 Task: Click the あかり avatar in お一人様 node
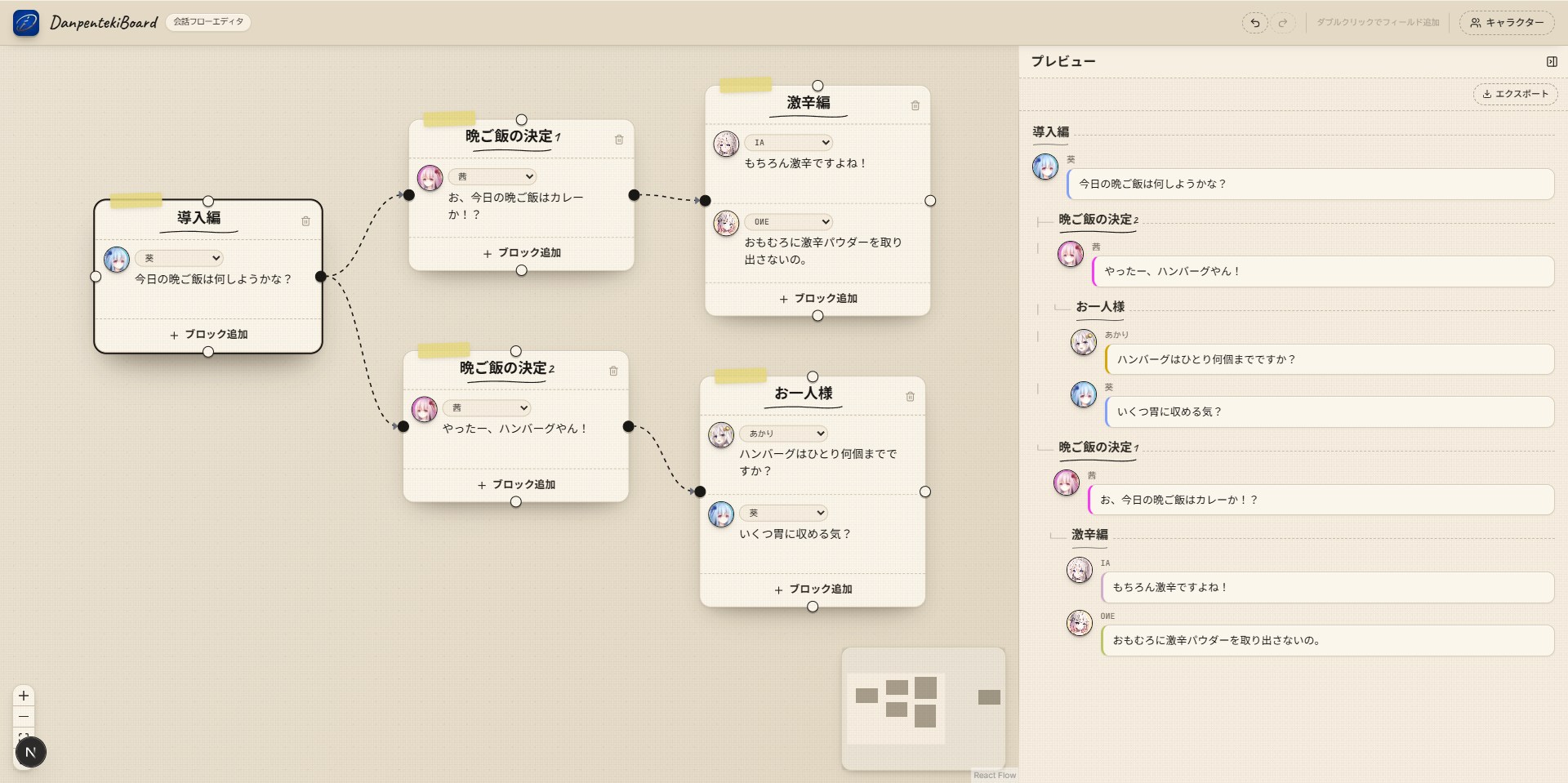coord(721,435)
